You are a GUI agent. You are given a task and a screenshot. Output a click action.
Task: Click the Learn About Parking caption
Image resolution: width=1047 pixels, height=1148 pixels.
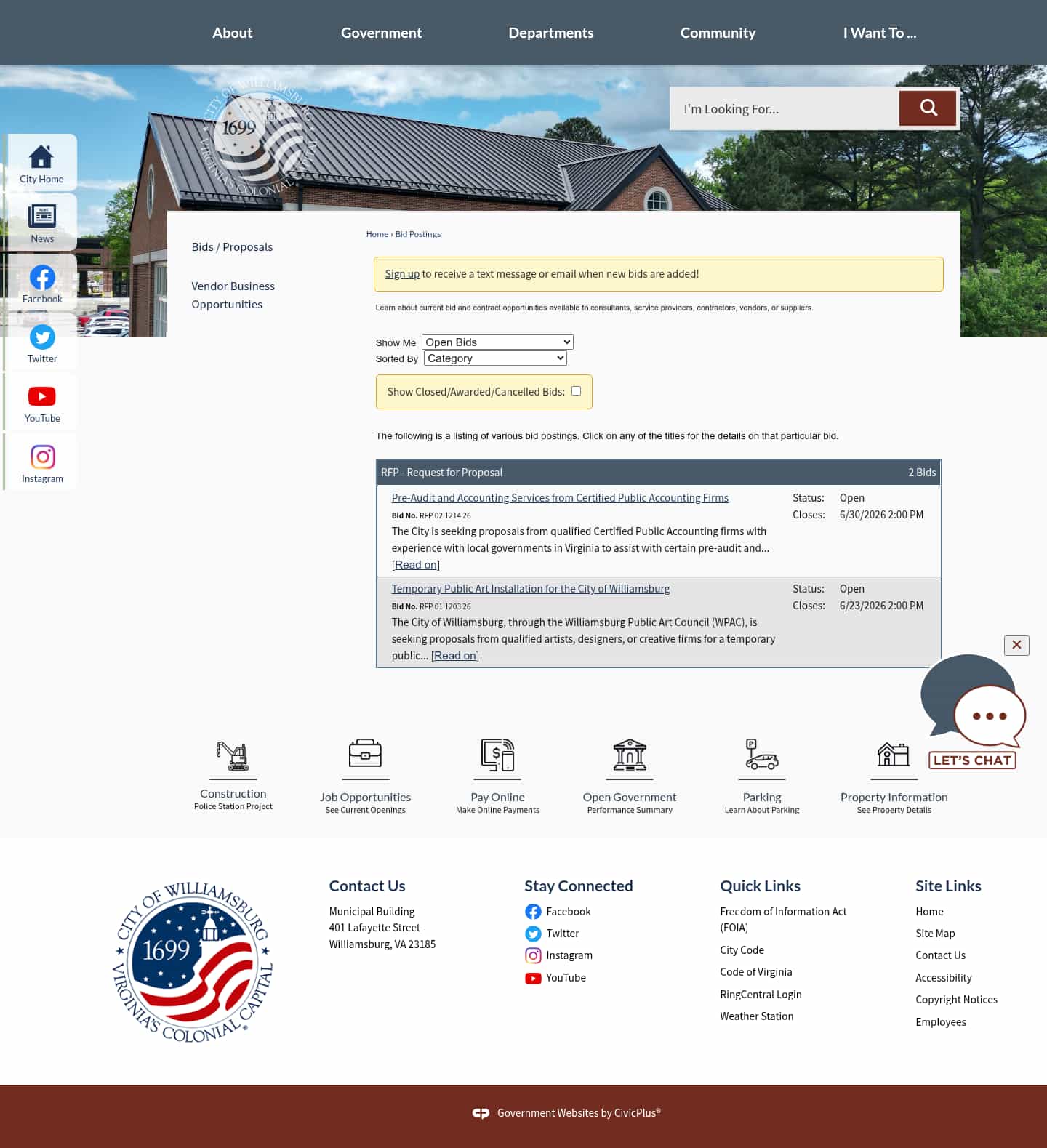click(761, 810)
